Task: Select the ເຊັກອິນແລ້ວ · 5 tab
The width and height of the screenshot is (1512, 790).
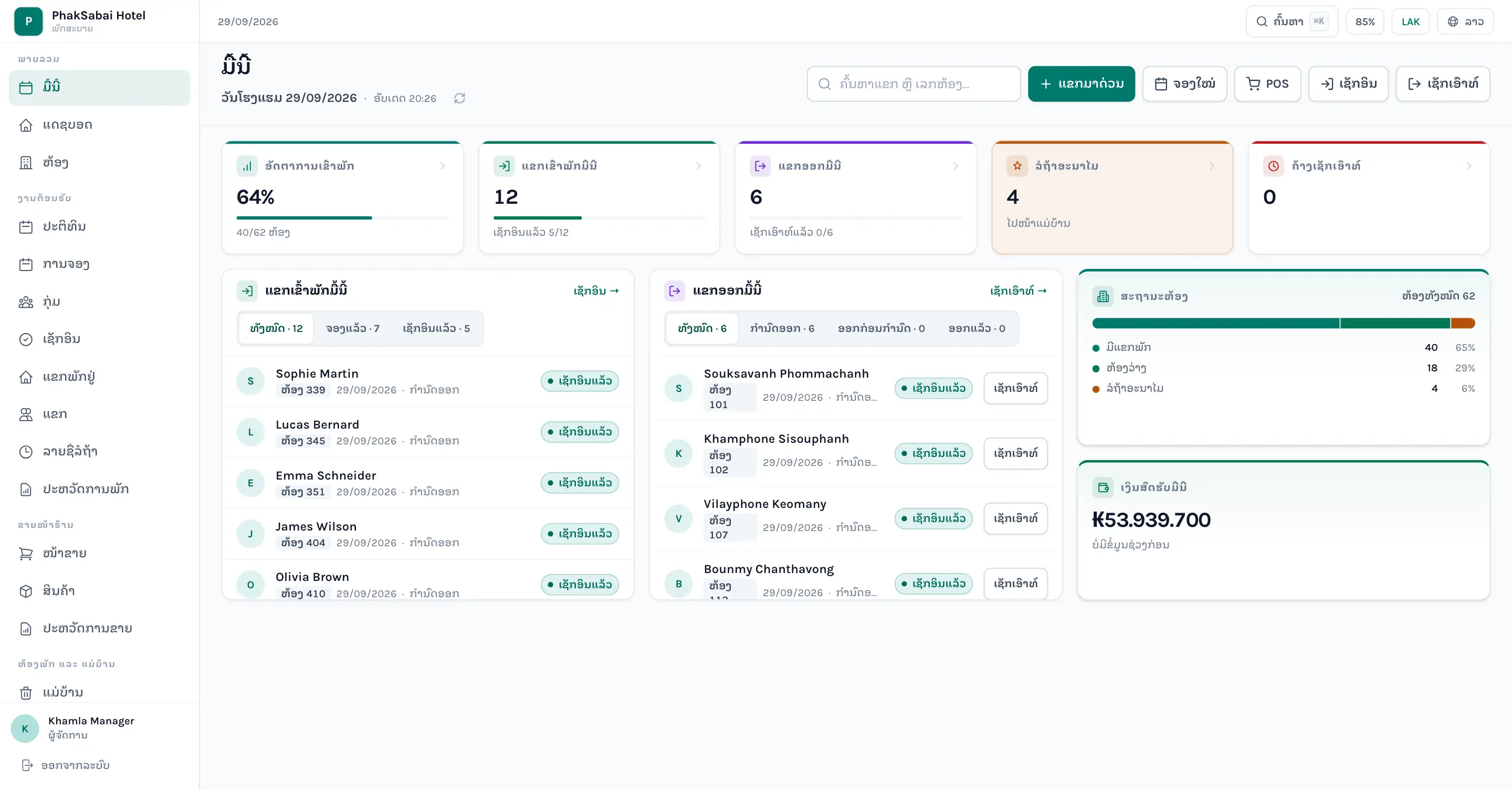Action: (x=436, y=328)
